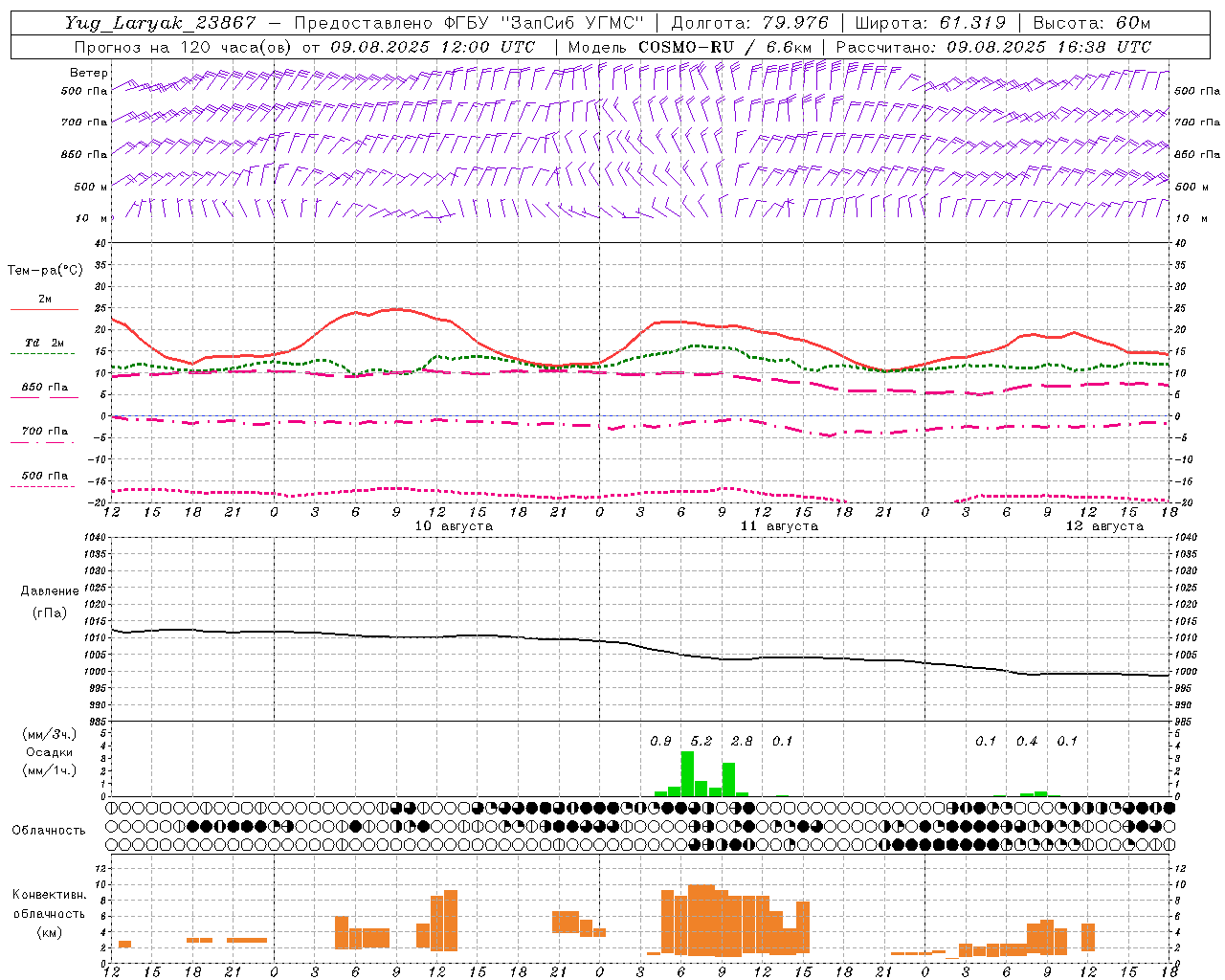Image resolution: width=1225 pixels, height=980 pixels.
Task: Click the 1040 tick at the pressure axis top left
Action: [x=97, y=538]
